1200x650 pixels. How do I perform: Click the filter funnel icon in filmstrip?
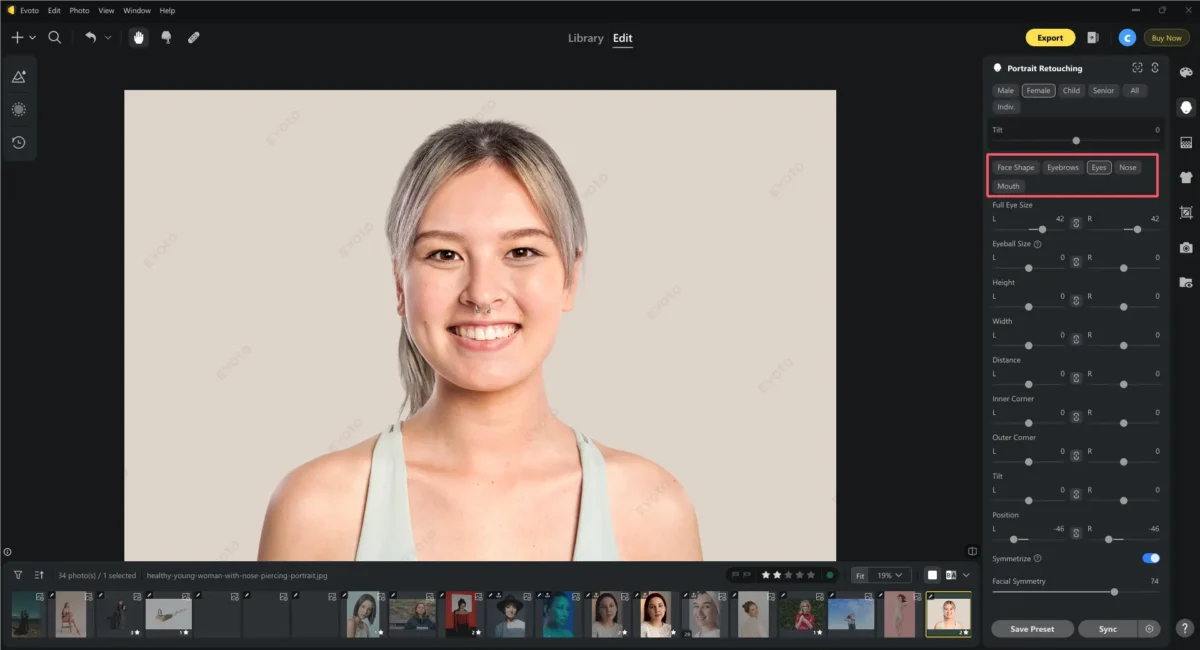(18, 575)
